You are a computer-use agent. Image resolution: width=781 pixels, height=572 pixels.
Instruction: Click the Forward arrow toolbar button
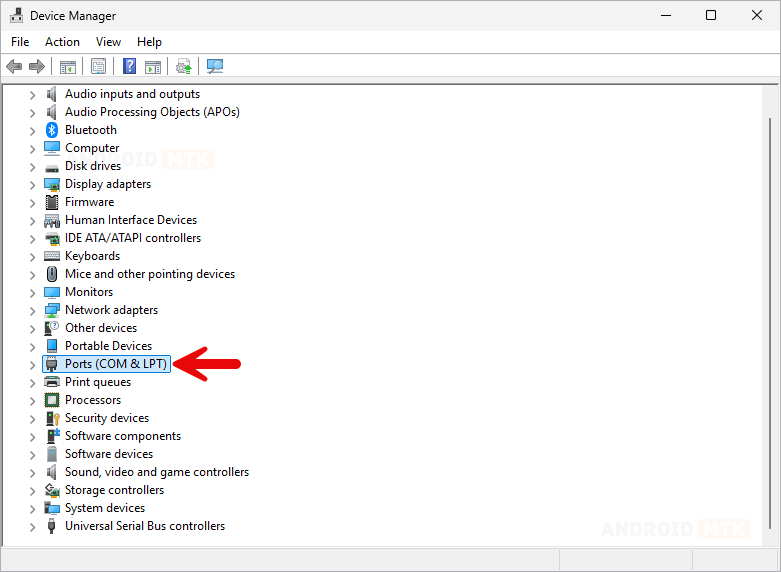coord(37,67)
